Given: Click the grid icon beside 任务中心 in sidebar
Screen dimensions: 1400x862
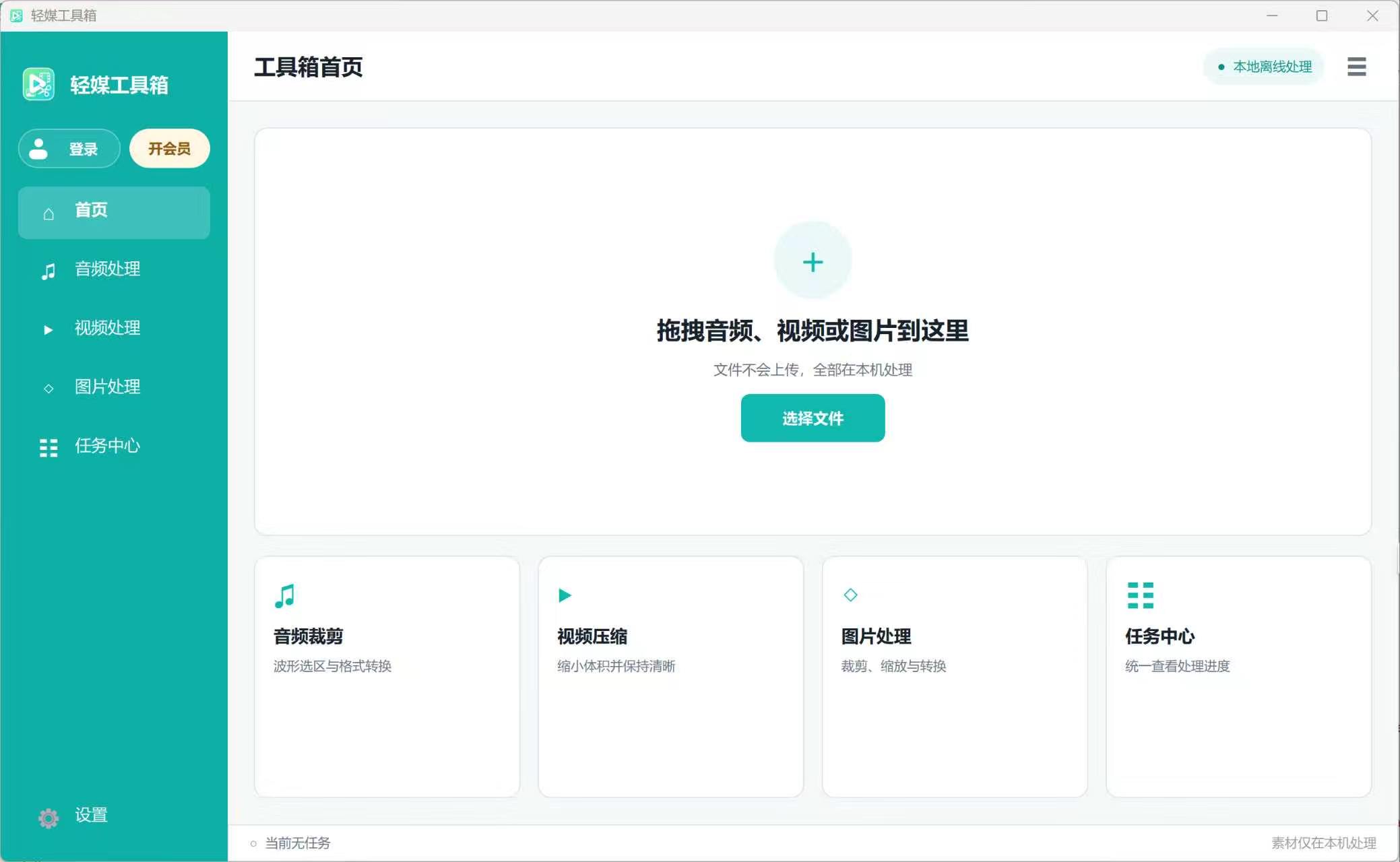Looking at the screenshot, I should pyautogui.click(x=49, y=448).
